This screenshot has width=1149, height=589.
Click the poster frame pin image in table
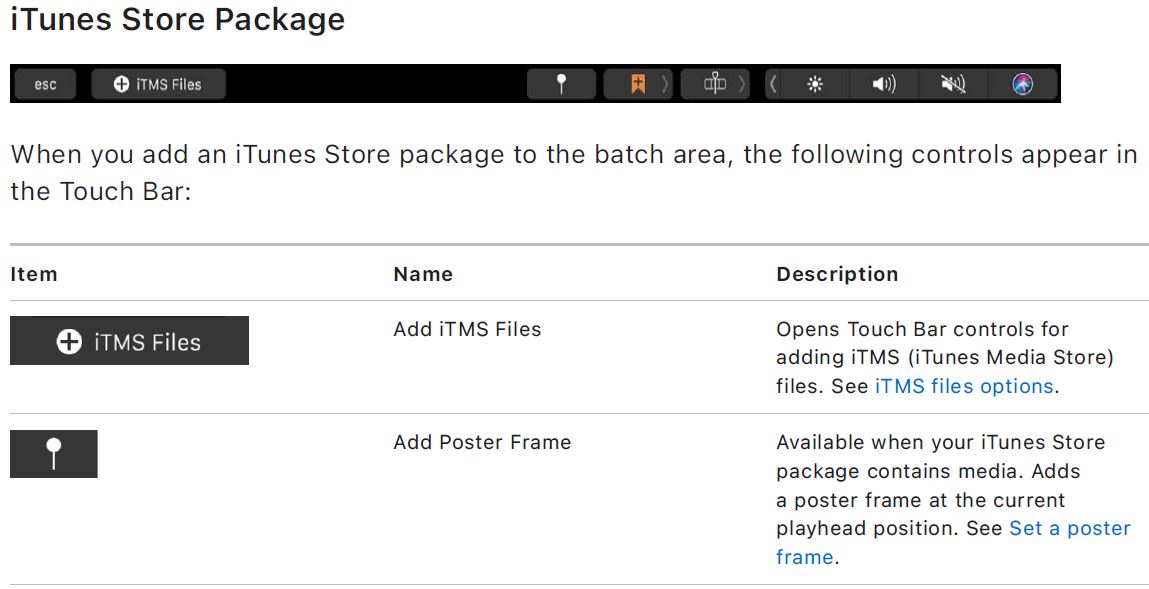(54, 454)
